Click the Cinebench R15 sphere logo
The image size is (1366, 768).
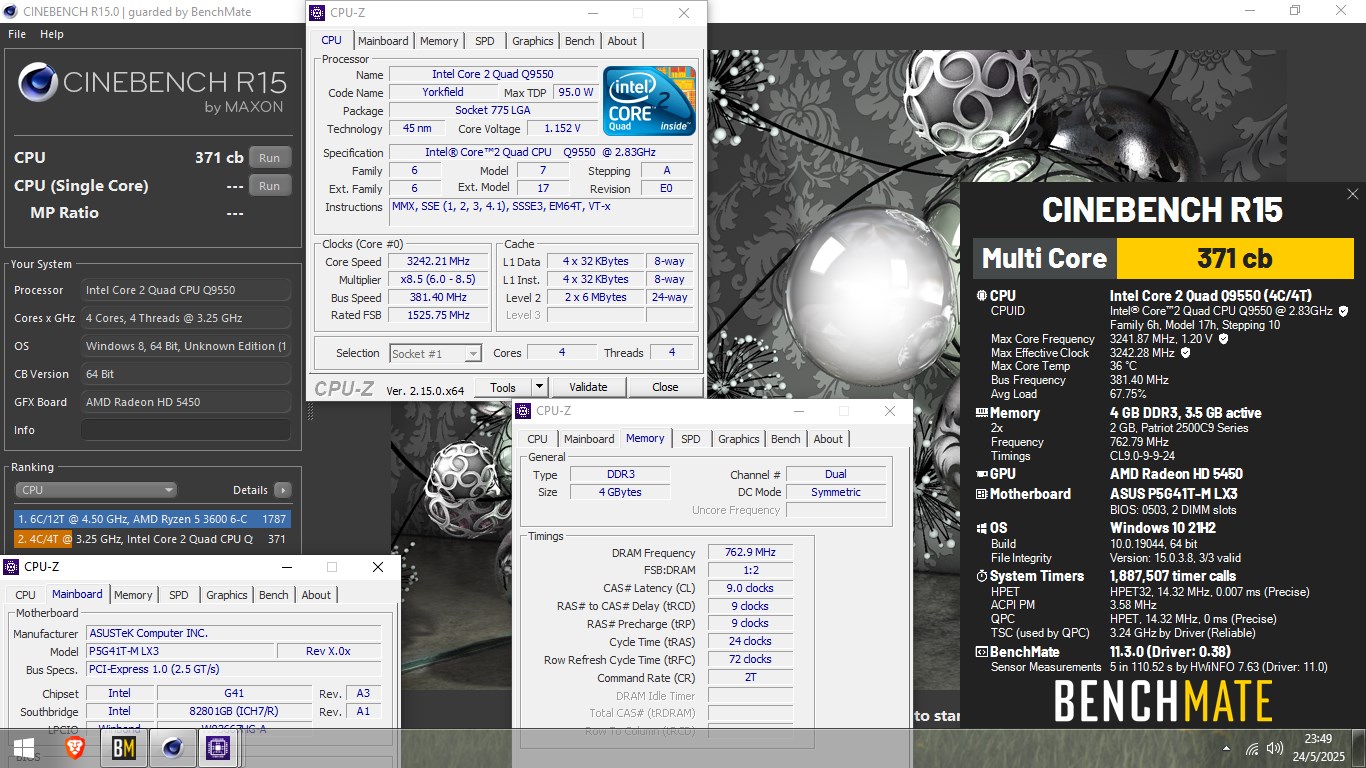click(38, 82)
